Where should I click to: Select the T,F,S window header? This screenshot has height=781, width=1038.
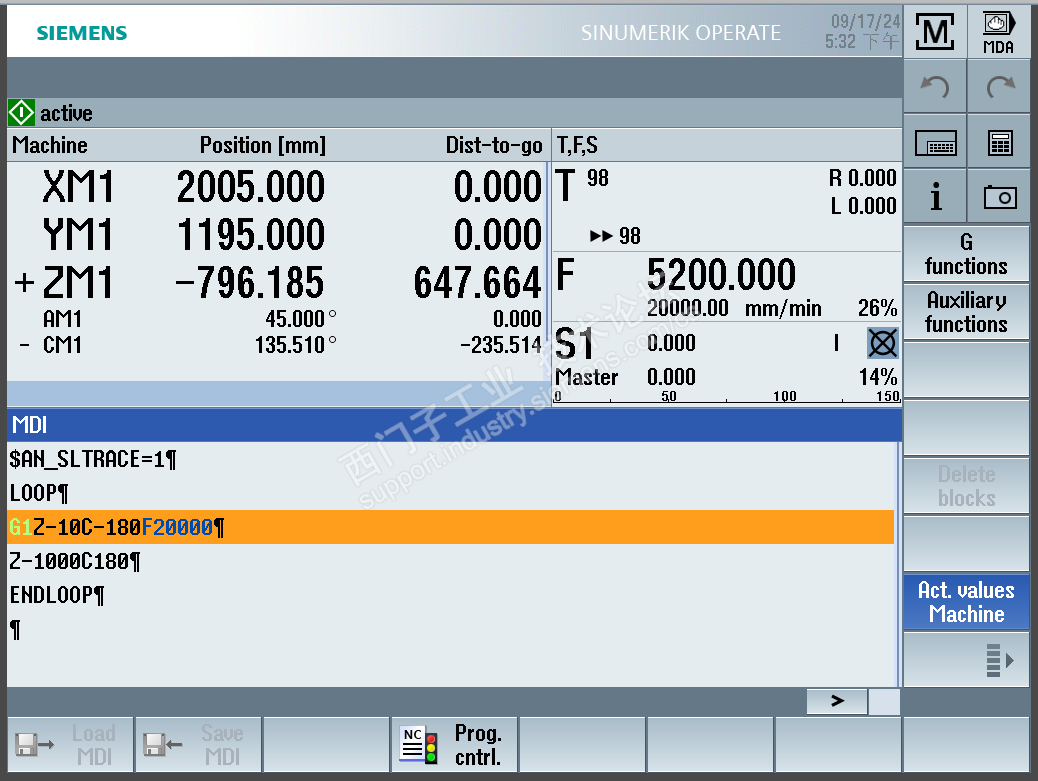(727, 145)
